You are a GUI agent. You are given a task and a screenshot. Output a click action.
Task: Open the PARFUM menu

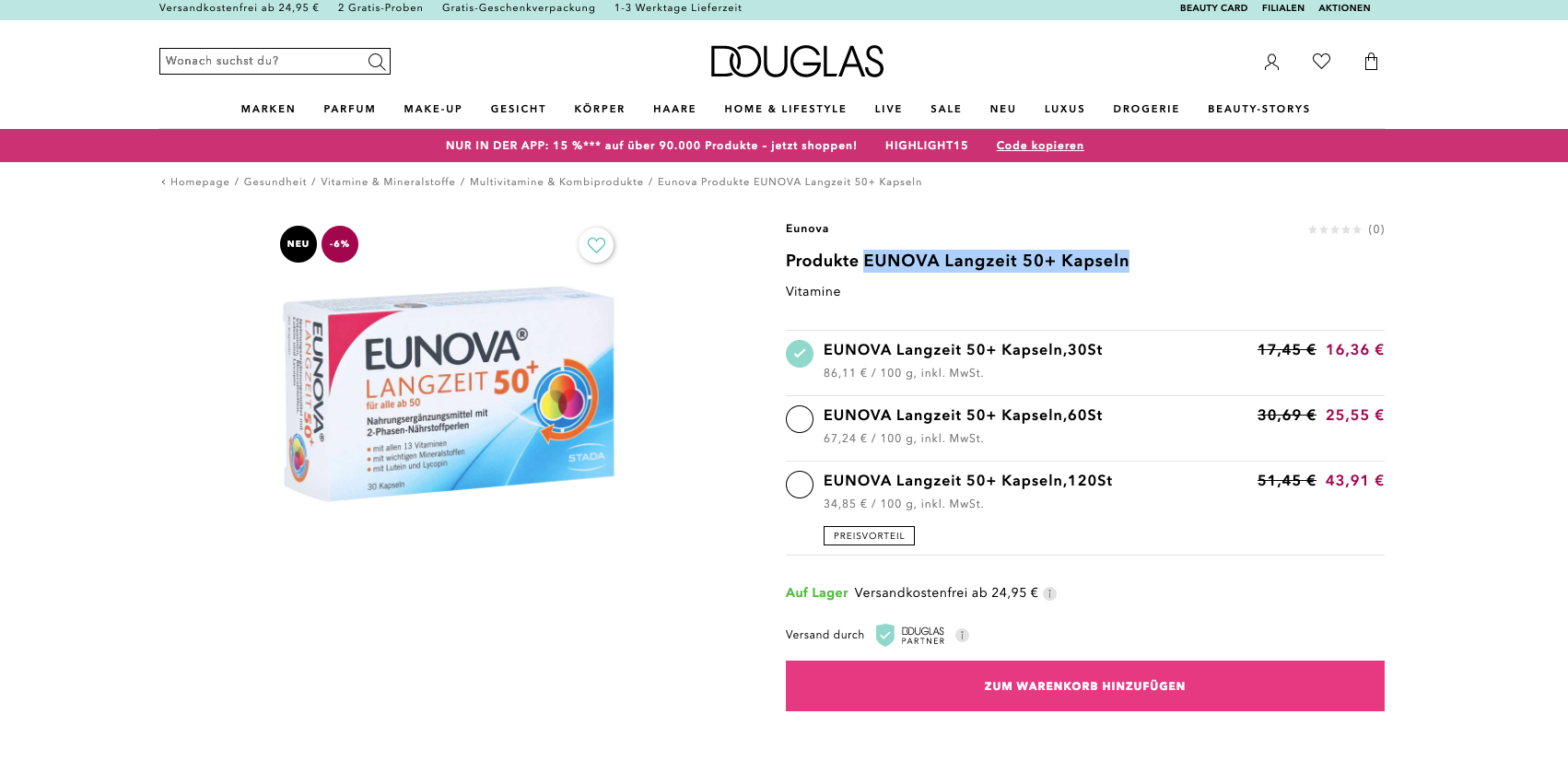click(349, 109)
